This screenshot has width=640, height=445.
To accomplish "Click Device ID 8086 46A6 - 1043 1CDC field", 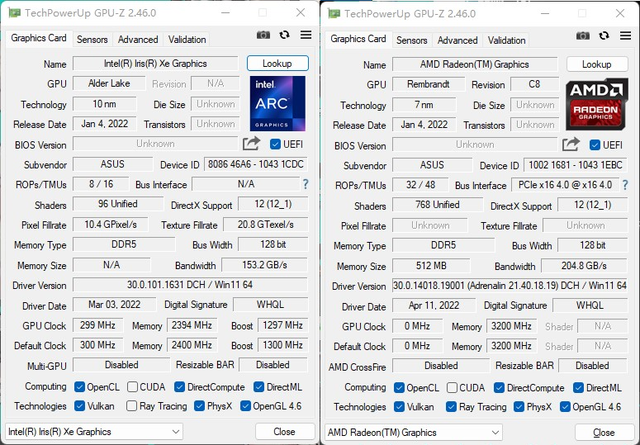I will coord(256,164).
